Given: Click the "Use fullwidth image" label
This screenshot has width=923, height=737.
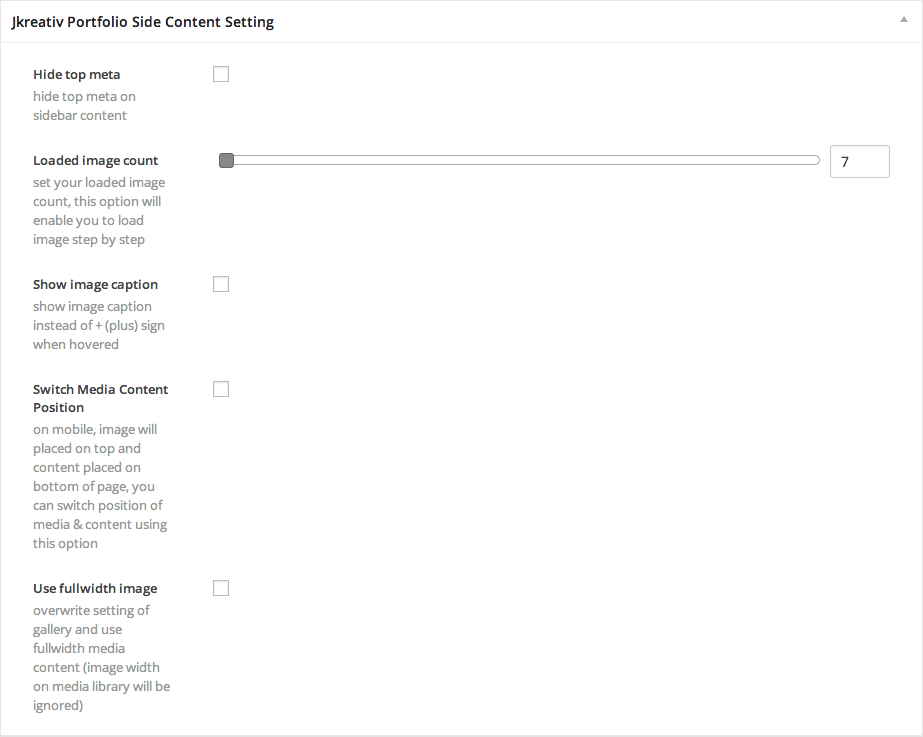Looking at the screenshot, I should pyautogui.click(x=95, y=588).
